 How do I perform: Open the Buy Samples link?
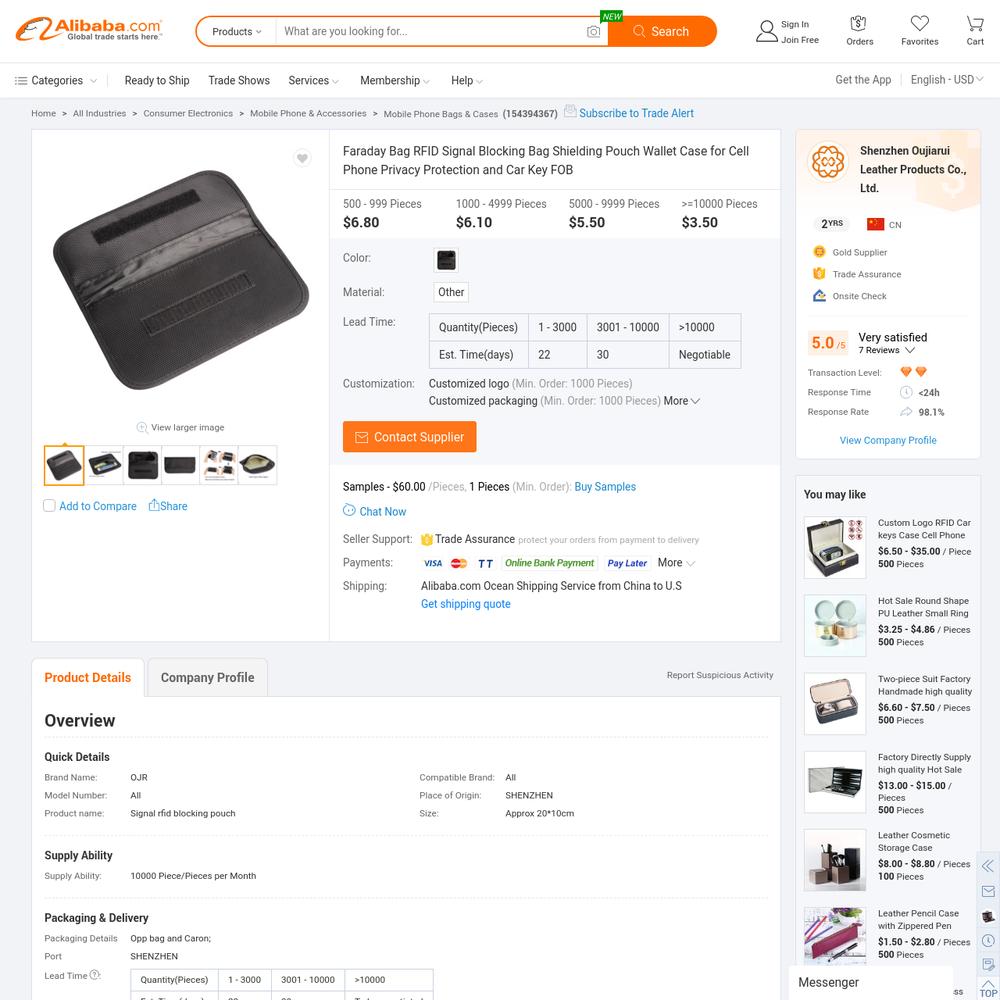pos(605,487)
